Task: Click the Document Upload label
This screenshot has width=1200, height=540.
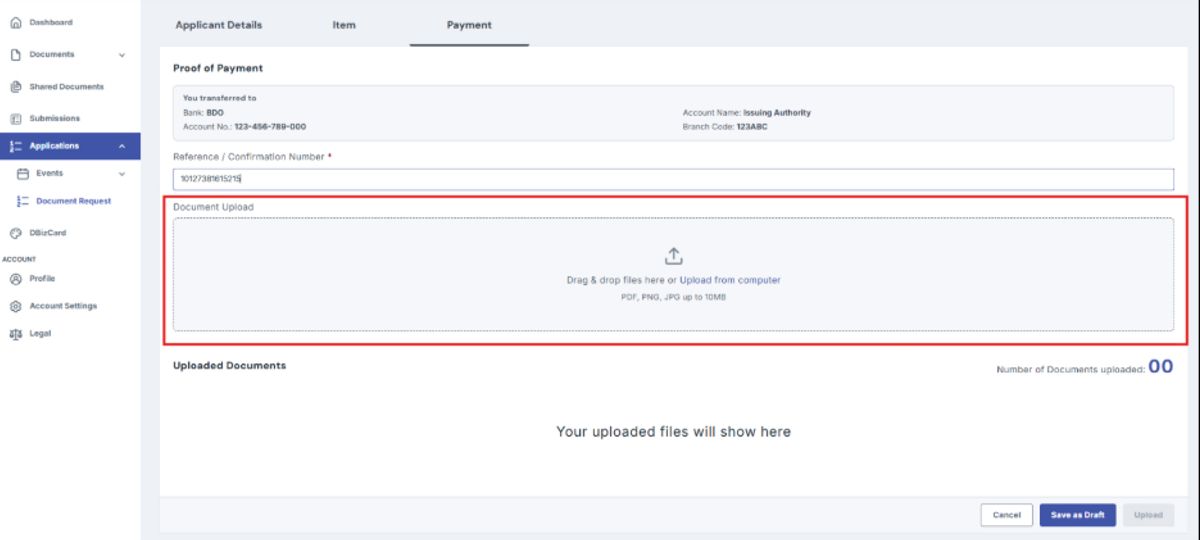Action: pos(213,207)
